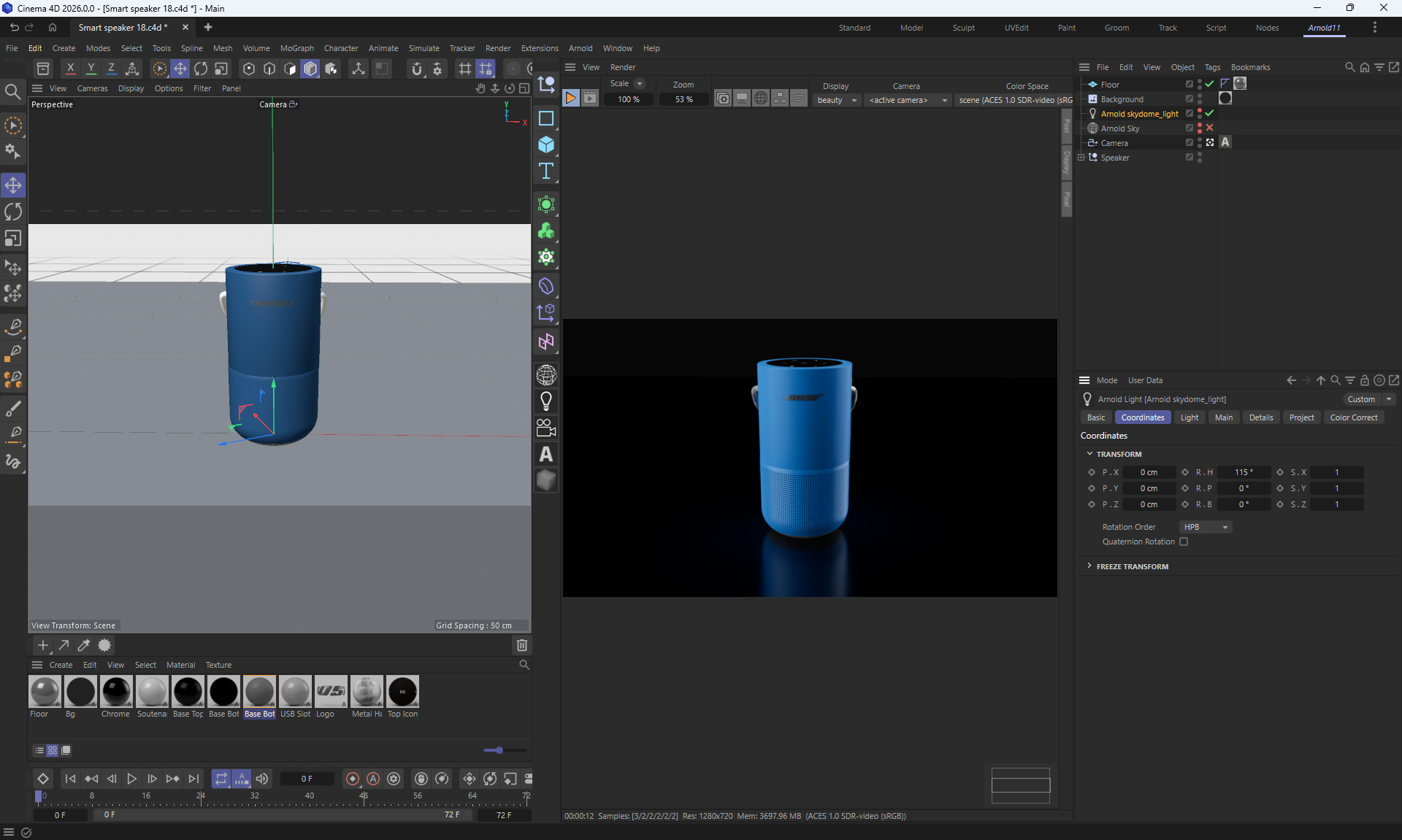Open the MoGraph menu
Viewport: 1402px width, 840px height.
296,48
